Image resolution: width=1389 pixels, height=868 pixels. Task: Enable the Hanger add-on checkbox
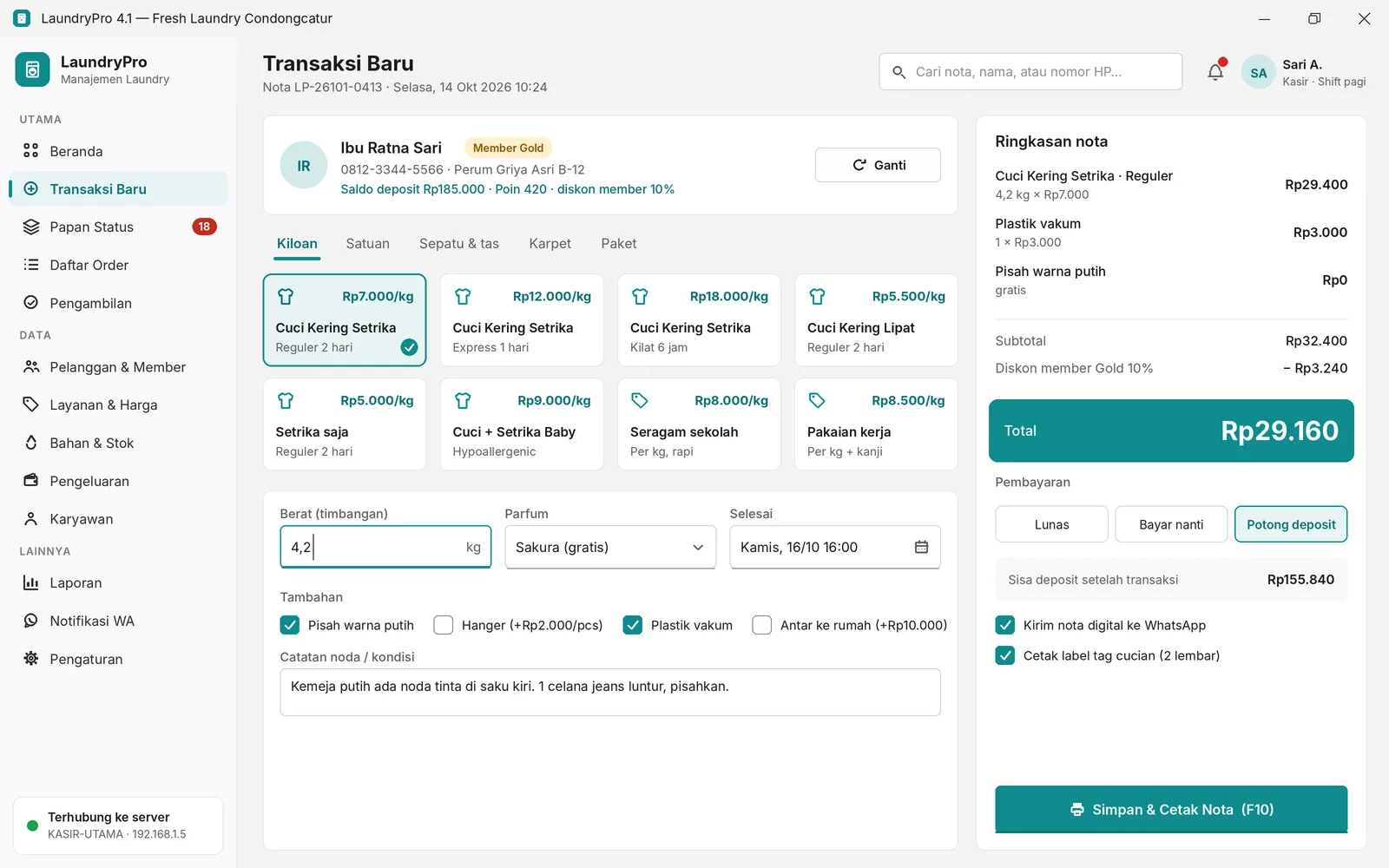(443, 625)
